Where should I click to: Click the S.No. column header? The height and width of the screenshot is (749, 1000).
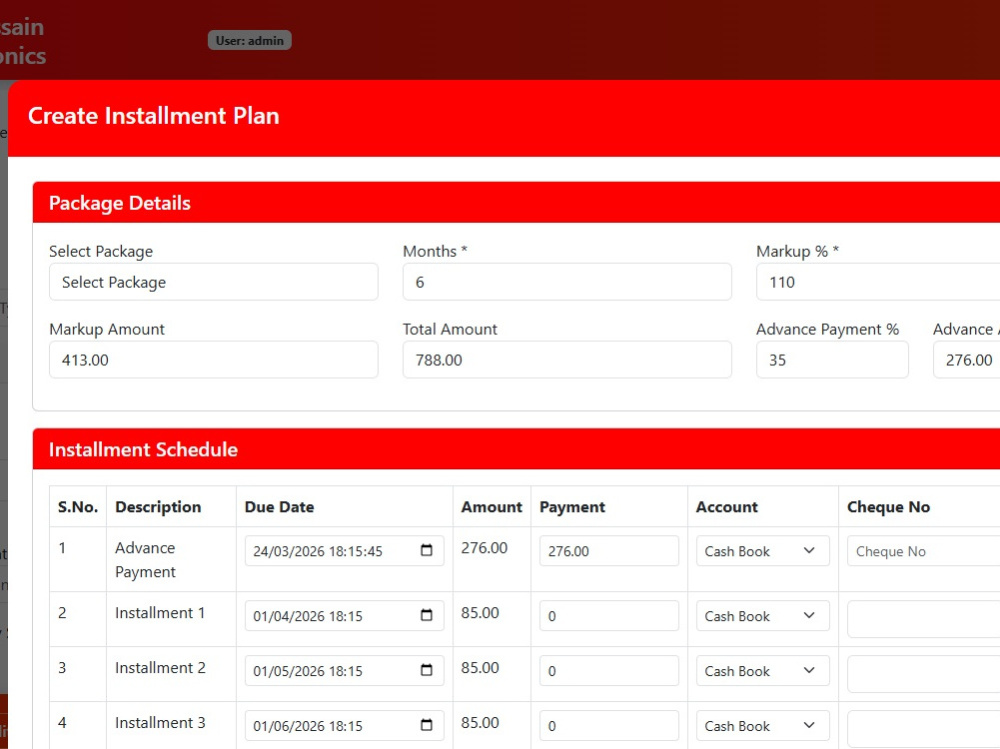point(78,507)
